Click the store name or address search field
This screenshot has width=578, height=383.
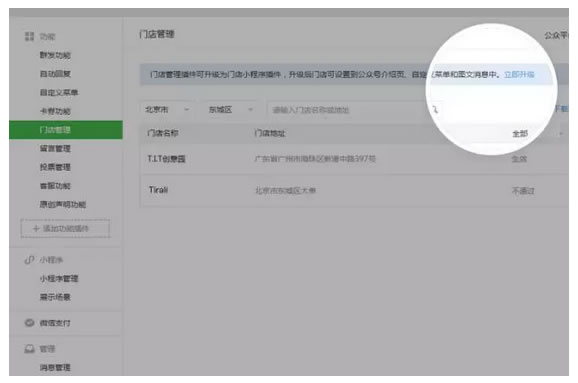[x=348, y=109]
